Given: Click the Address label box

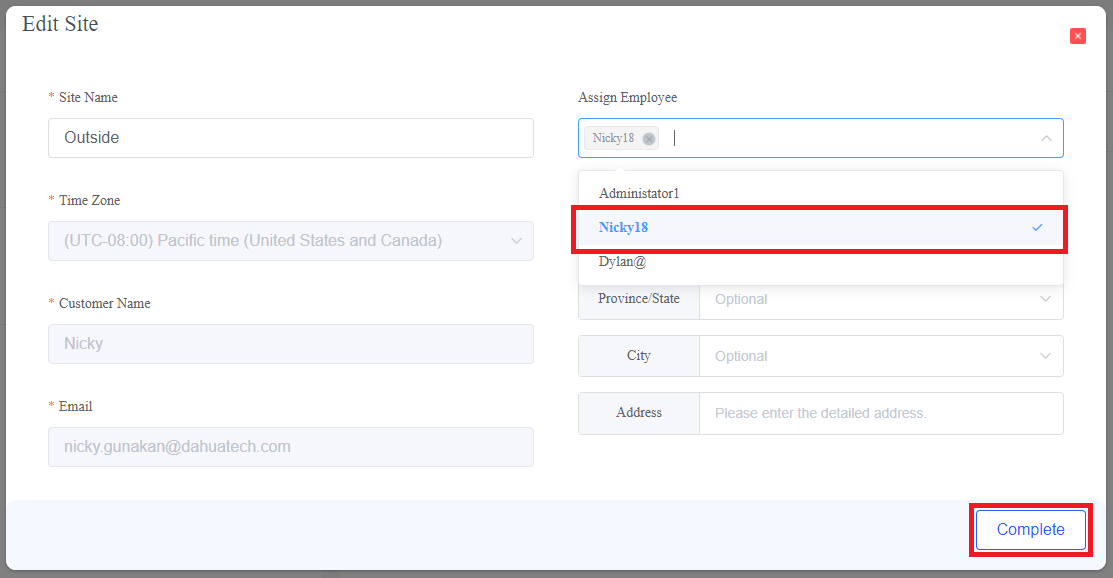Looking at the screenshot, I should click(x=639, y=413).
